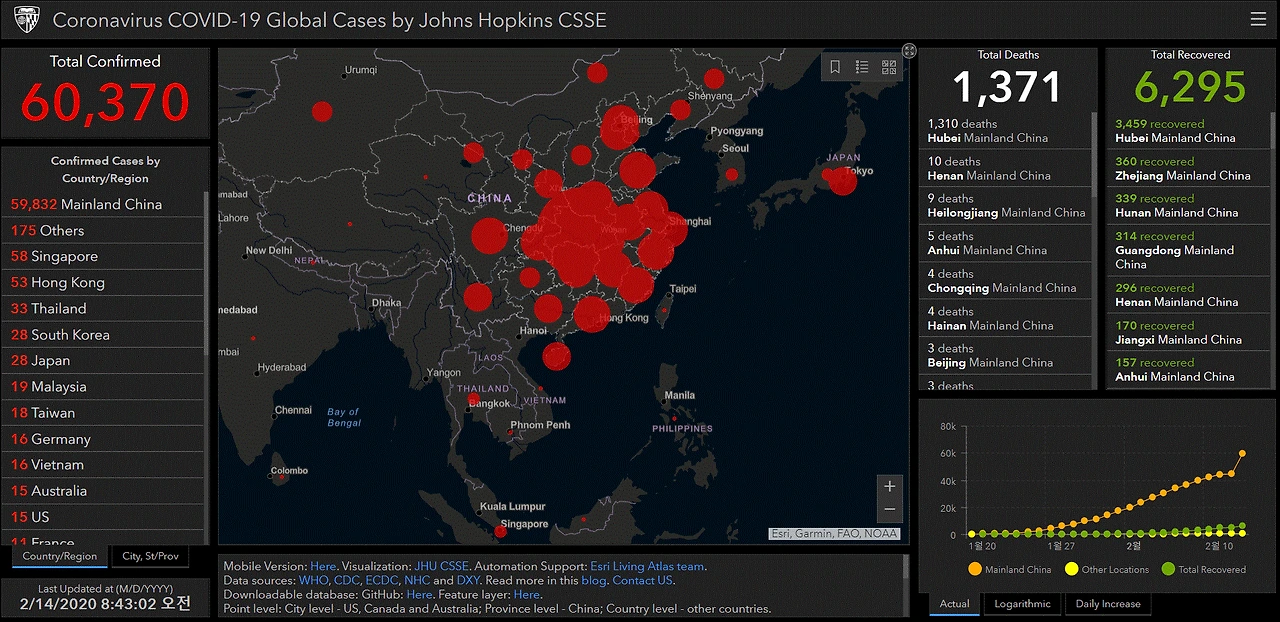Click the Anhui 5 deaths entry
This screenshot has height=622, width=1280.
tap(1005, 243)
